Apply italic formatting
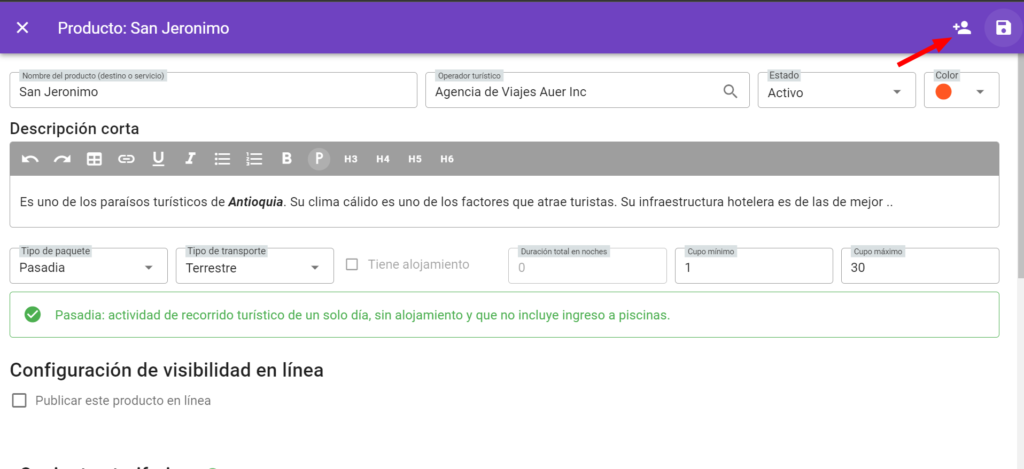 [x=190, y=159]
